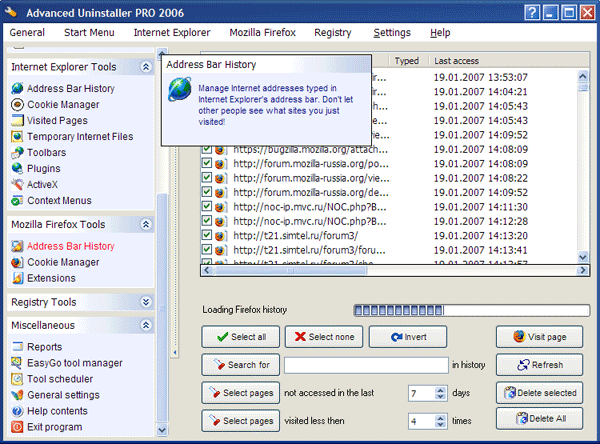Uncheck the first noc-ip.mvc.ru entry checkbox

(x=207, y=206)
